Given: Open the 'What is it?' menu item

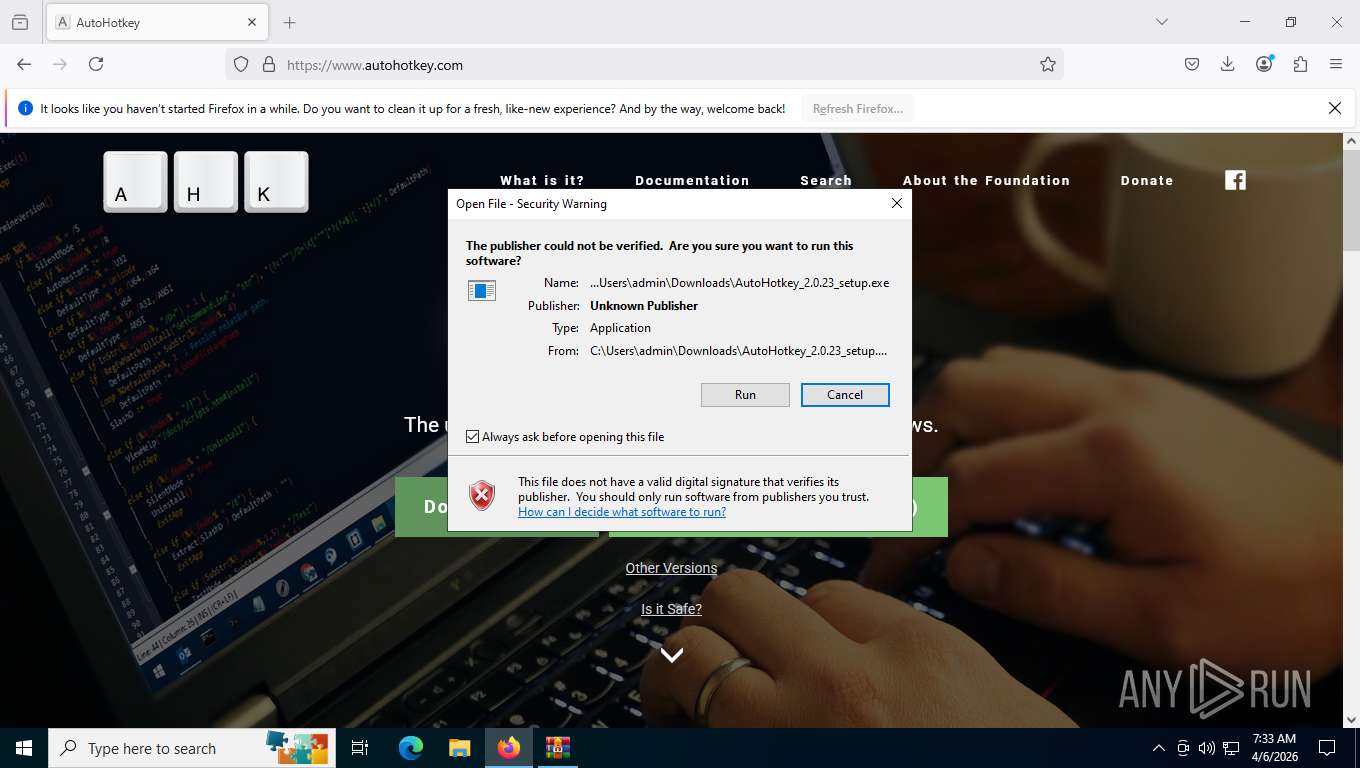Looking at the screenshot, I should [x=542, y=181].
